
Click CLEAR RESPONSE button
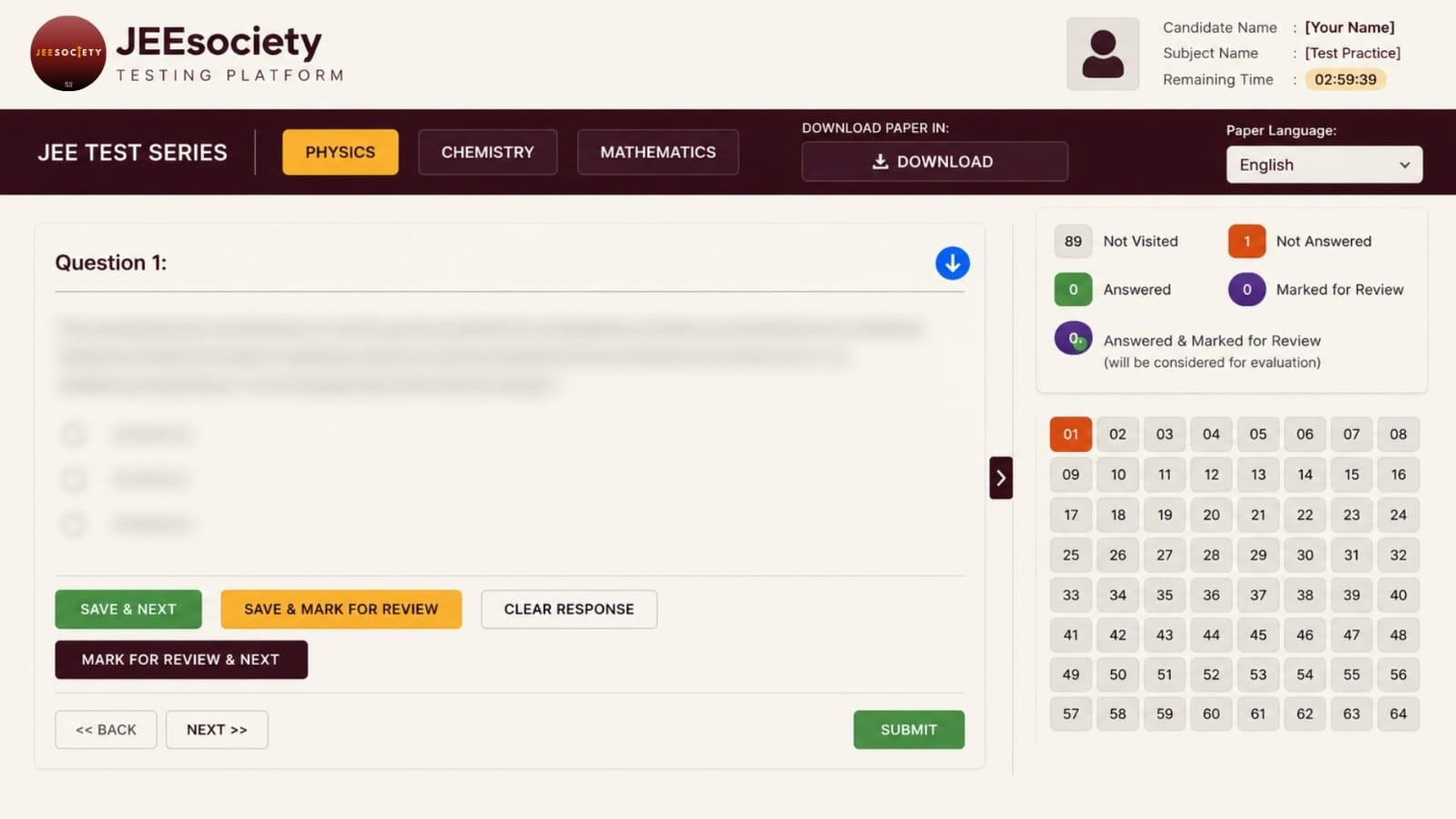[x=569, y=609]
